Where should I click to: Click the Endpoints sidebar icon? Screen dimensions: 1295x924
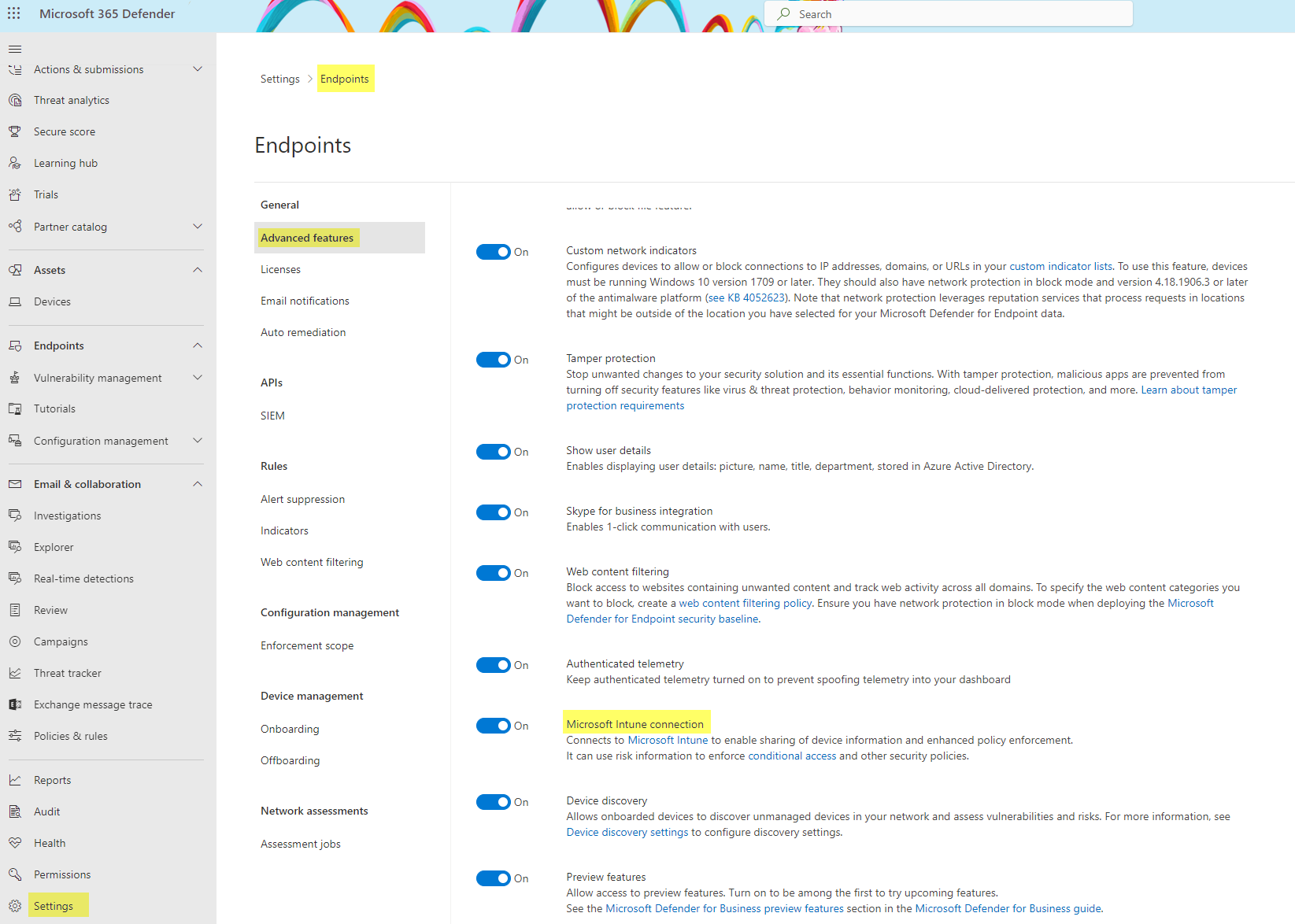tap(15, 346)
